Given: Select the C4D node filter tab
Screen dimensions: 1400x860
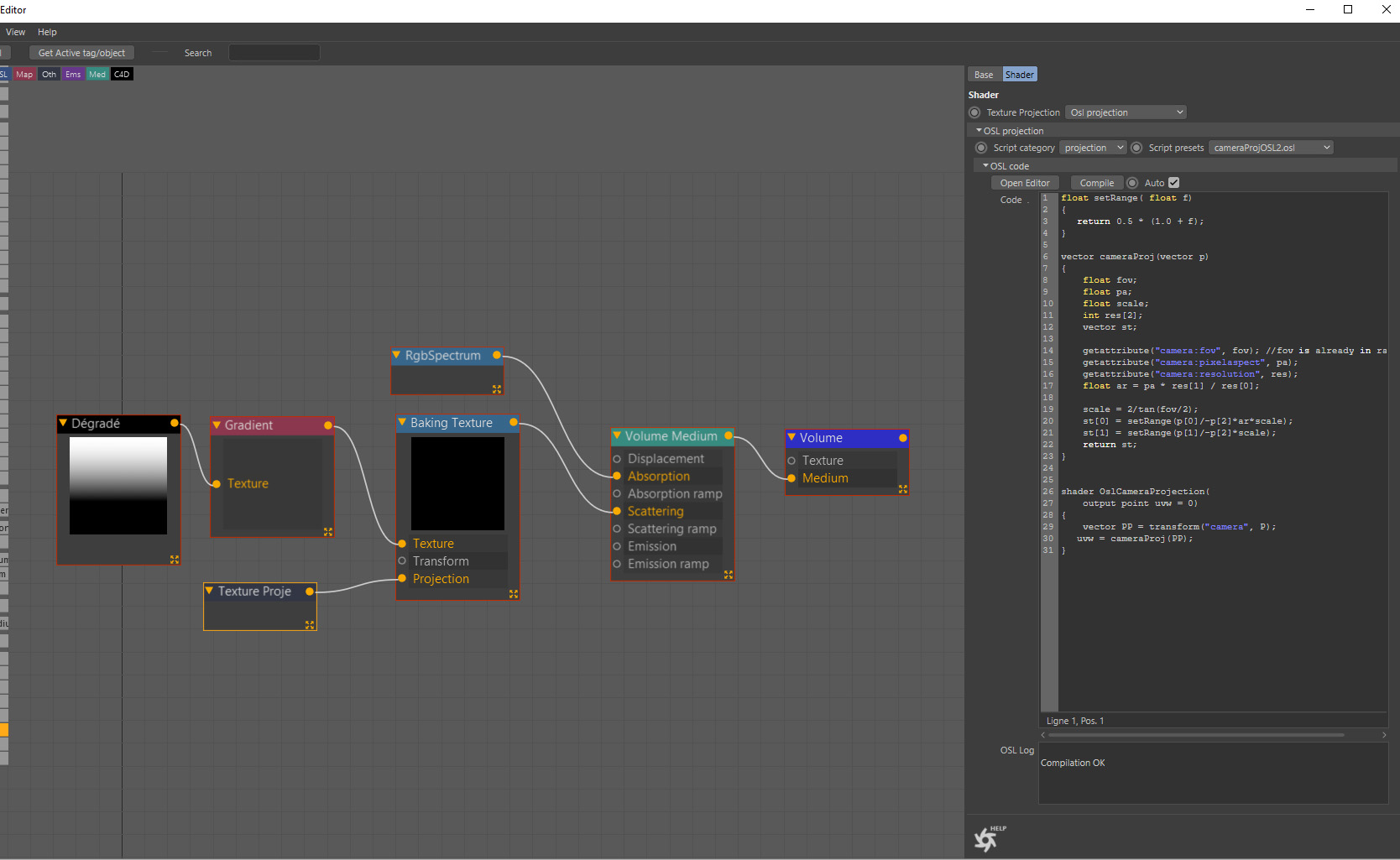Looking at the screenshot, I should [x=122, y=75].
